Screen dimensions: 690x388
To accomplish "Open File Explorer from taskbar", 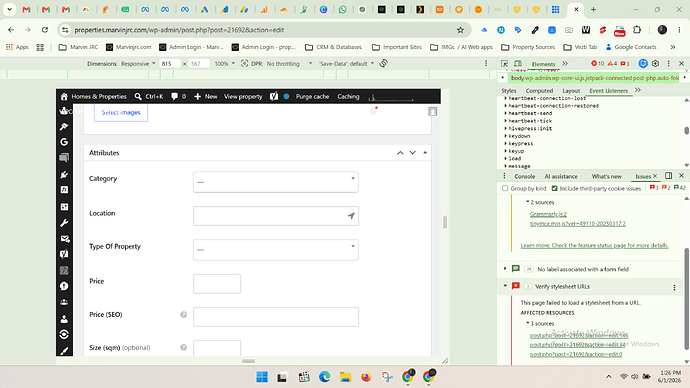I will point(345,377).
